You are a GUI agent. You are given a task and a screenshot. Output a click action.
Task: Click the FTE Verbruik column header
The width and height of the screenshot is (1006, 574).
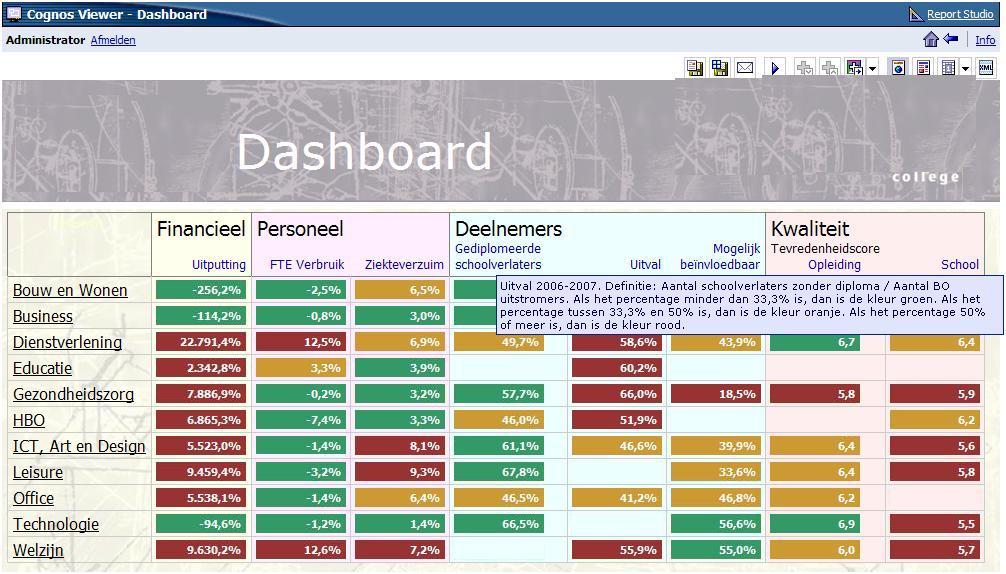pyautogui.click(x=307, y=264)
